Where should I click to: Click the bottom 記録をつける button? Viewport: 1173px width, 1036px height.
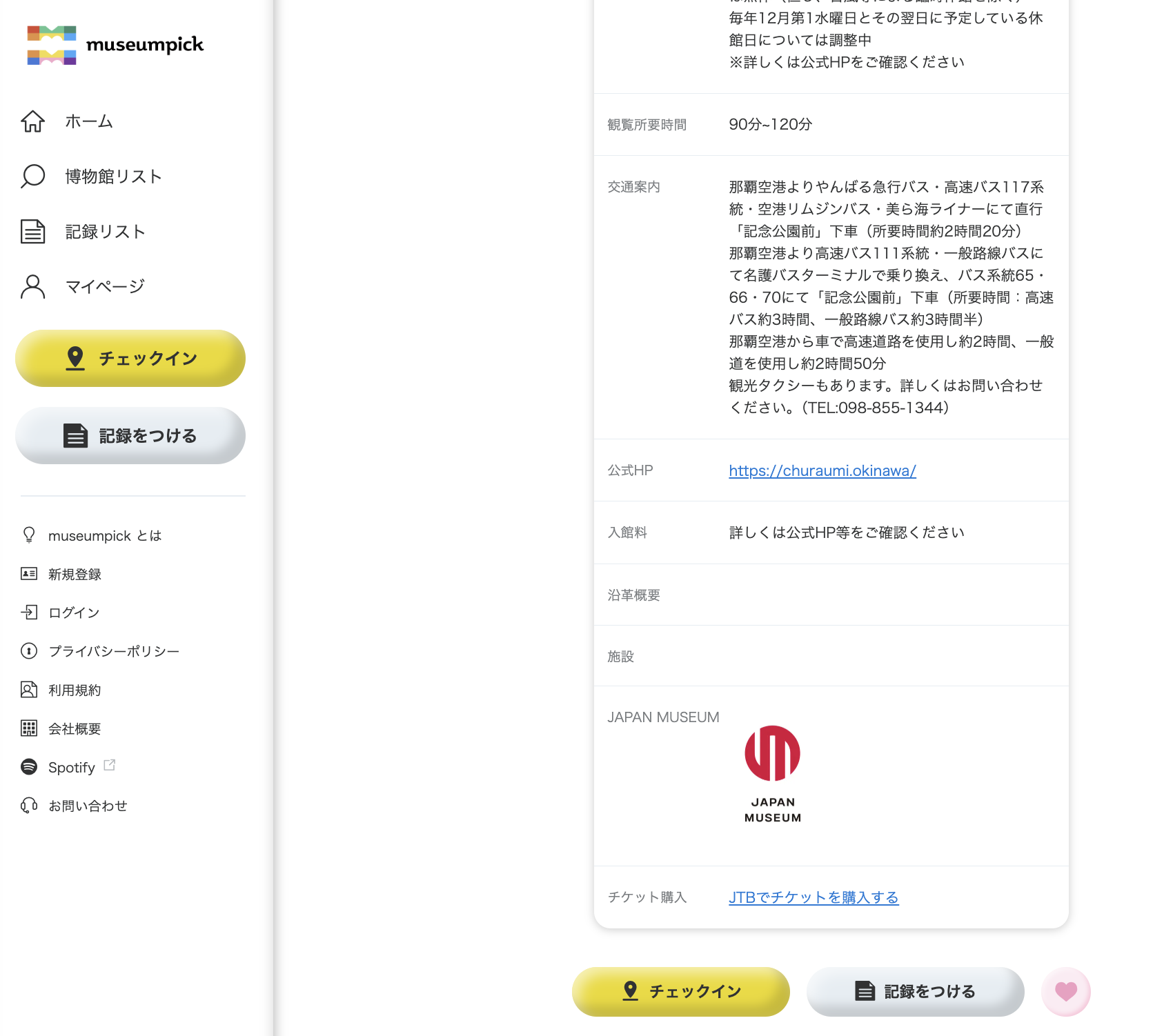click(915, 992)
